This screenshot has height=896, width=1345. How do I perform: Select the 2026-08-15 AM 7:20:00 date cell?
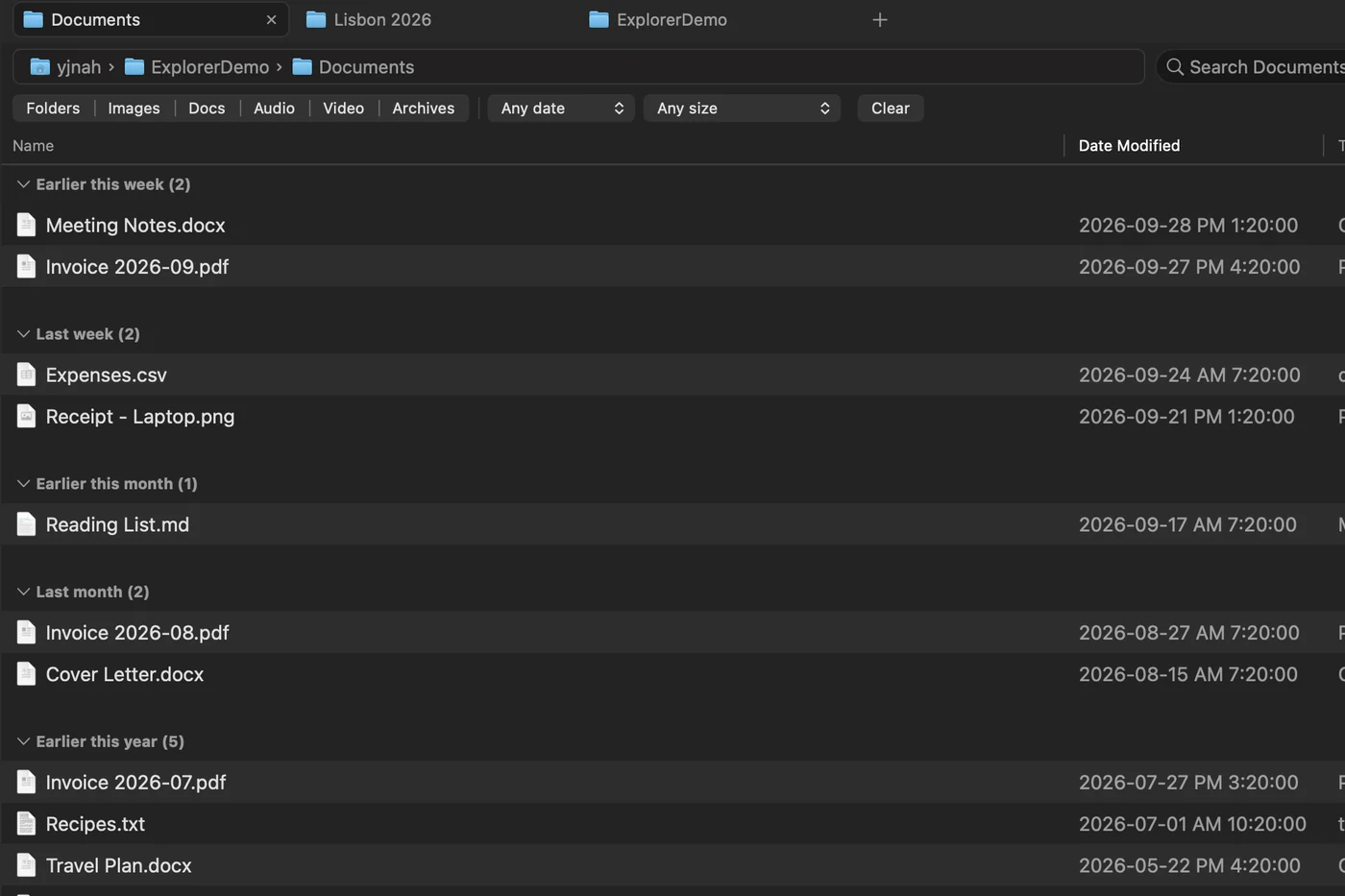(x=1188, y=674)
